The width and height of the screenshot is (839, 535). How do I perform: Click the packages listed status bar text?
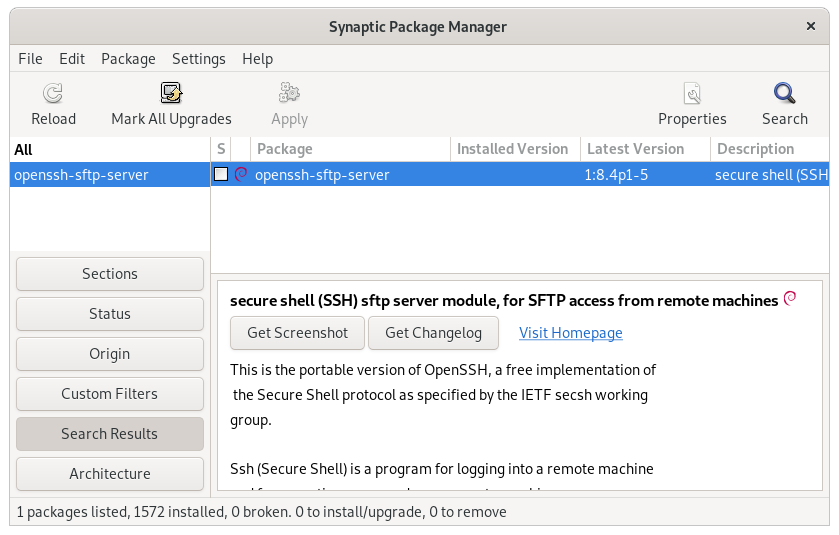coord(261,512)
